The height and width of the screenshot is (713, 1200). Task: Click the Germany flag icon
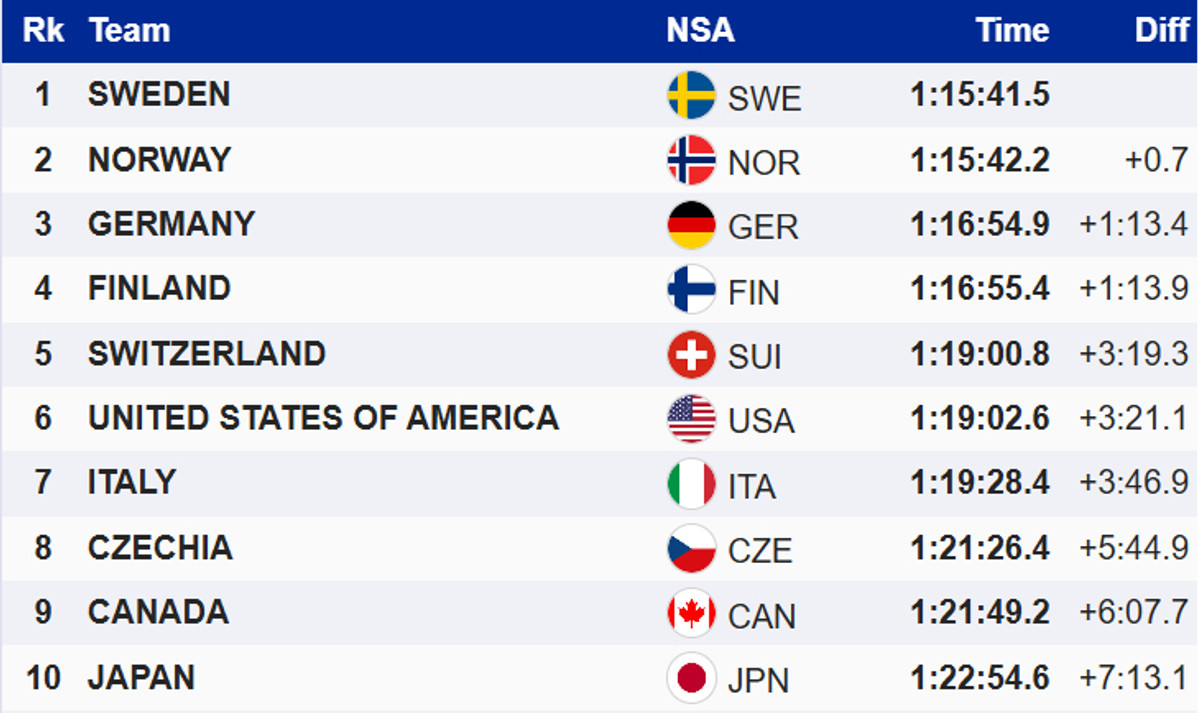(x=691, y=225)
